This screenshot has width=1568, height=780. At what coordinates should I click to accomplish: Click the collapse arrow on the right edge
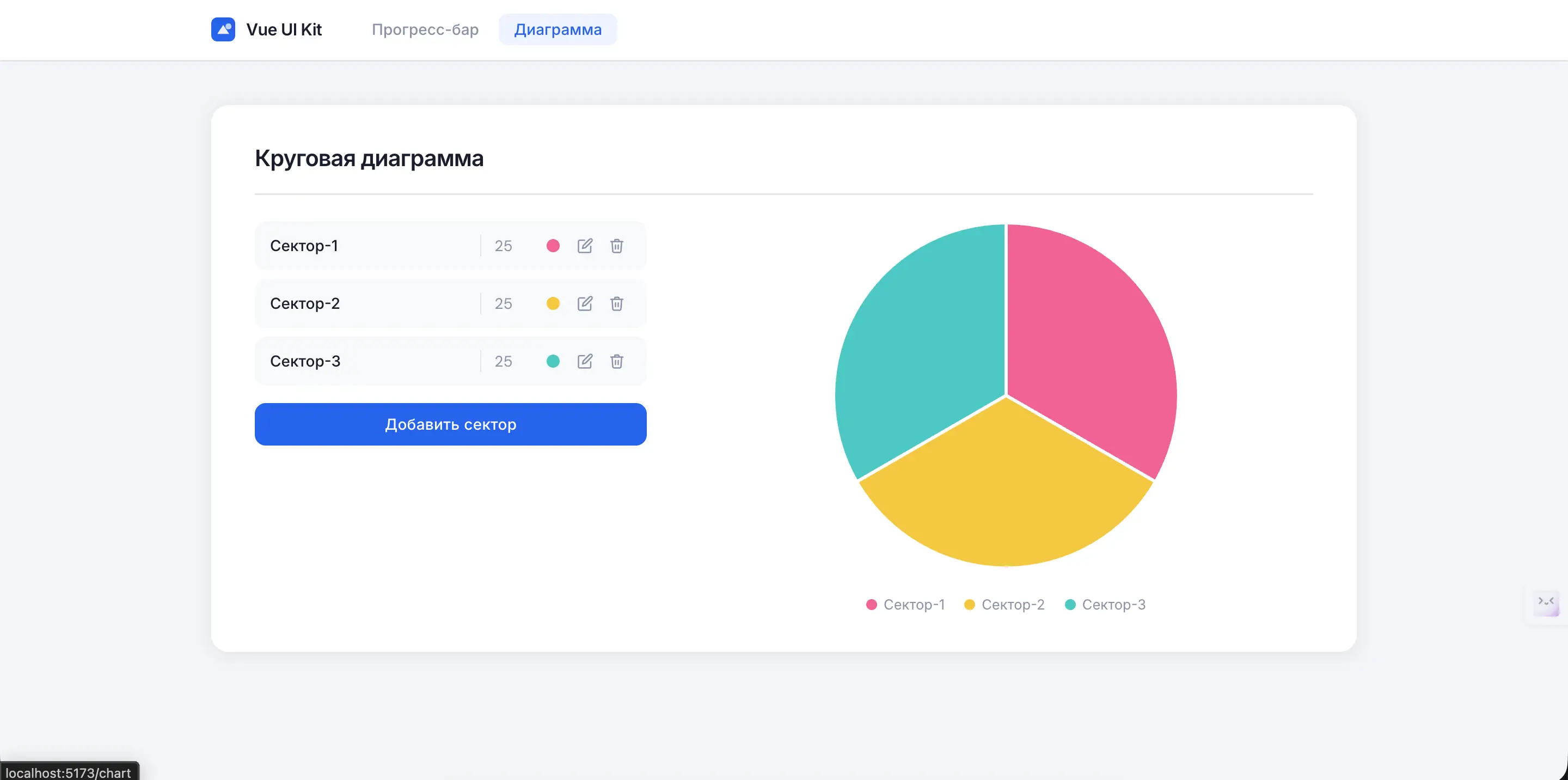click(1547, 603)
